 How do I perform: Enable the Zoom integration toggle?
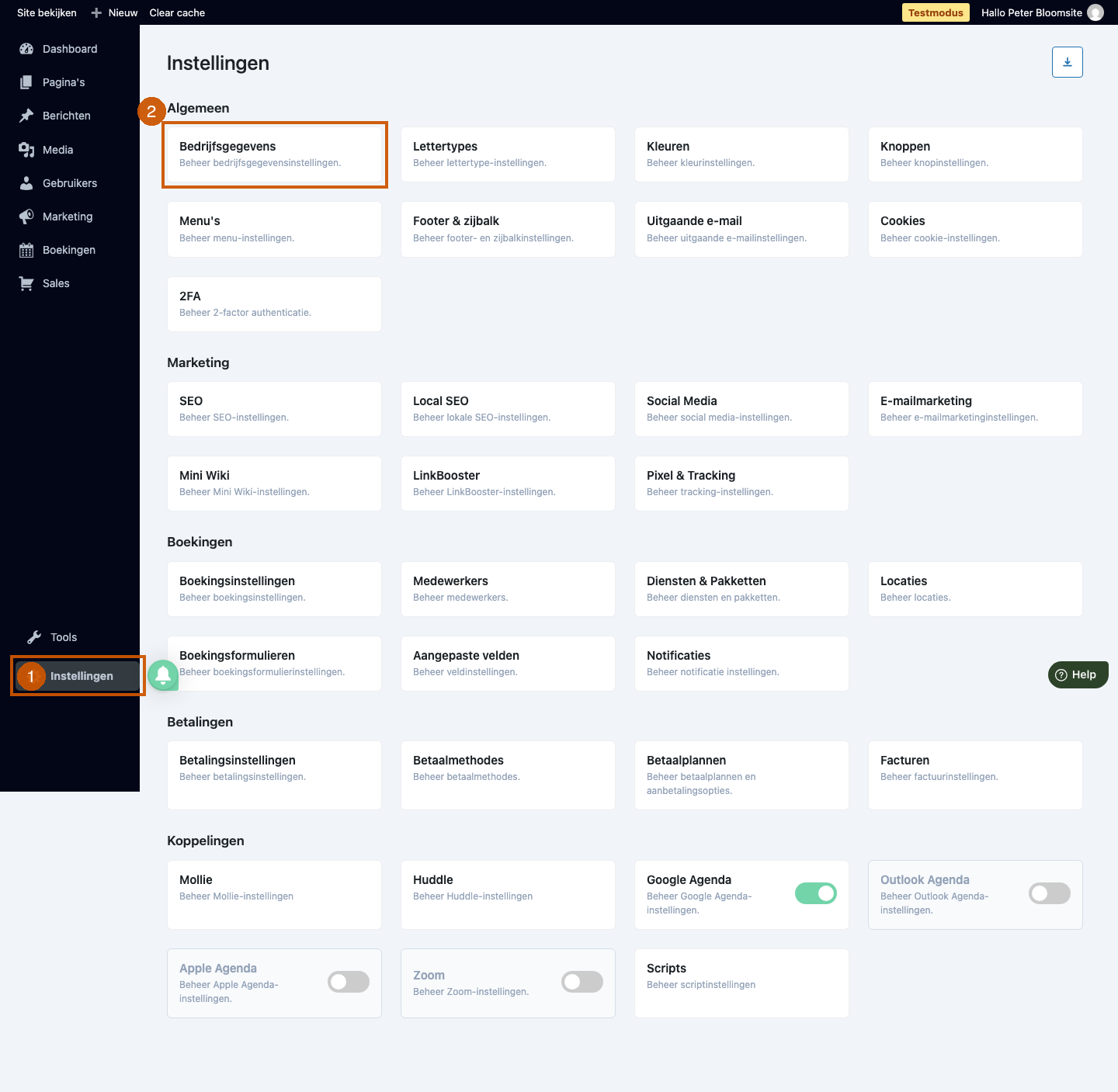click(x=582, y=982)
